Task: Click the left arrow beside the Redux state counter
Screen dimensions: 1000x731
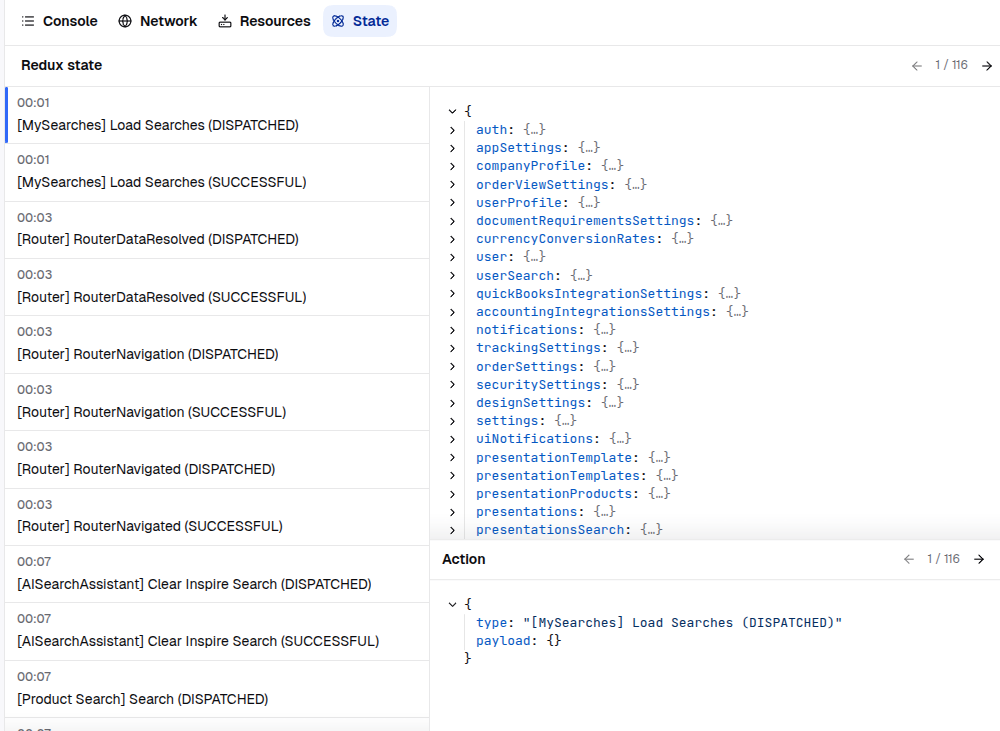Action: point(917,65)
